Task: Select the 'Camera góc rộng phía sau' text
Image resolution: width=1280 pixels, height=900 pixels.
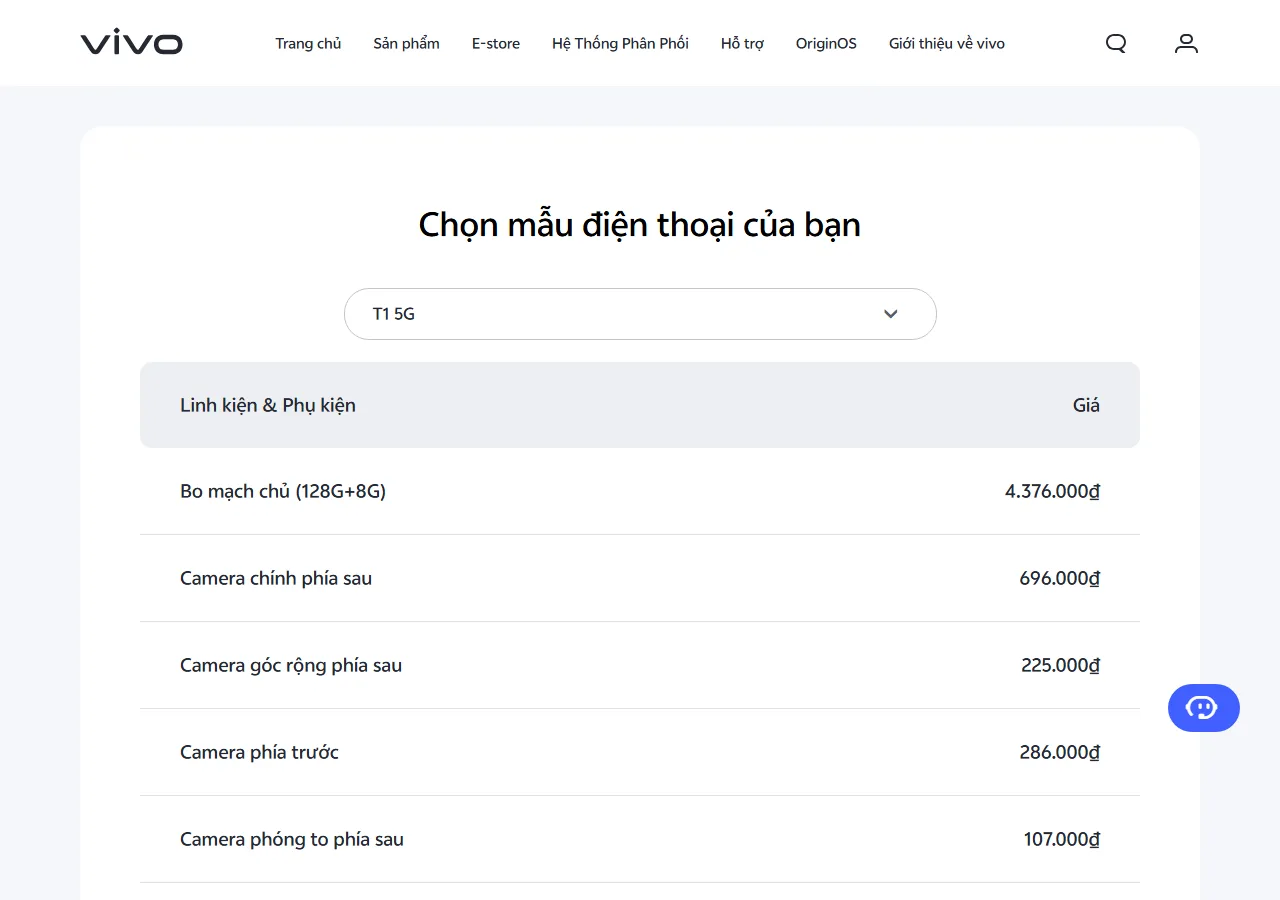Action: tap(291, 665)
